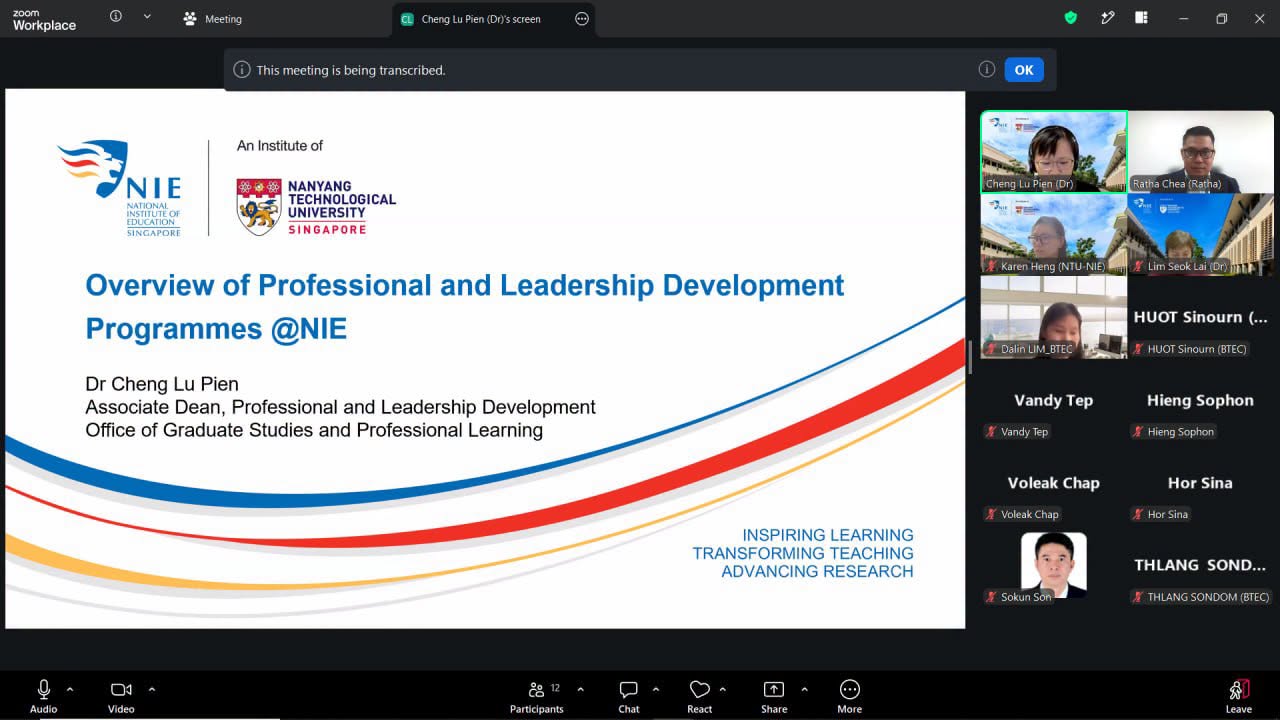This screenshot has height=720, width=1280.
Task: Expand the Participants options chevron
Action: click(x=580, y=689)
